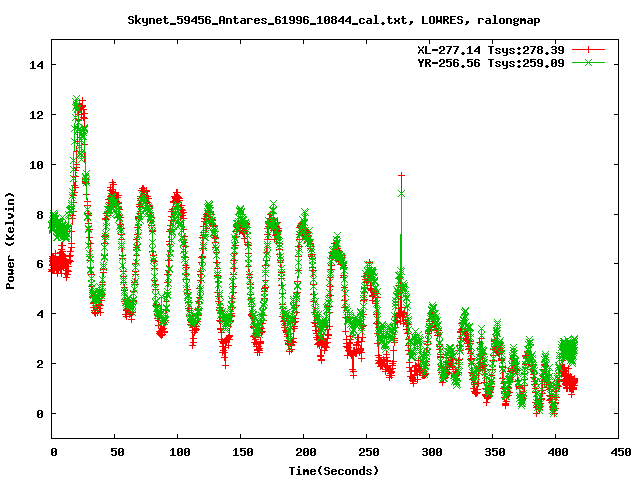Click the green data cluster at plot's right end

pyautogui.click(x=569, y=350)
